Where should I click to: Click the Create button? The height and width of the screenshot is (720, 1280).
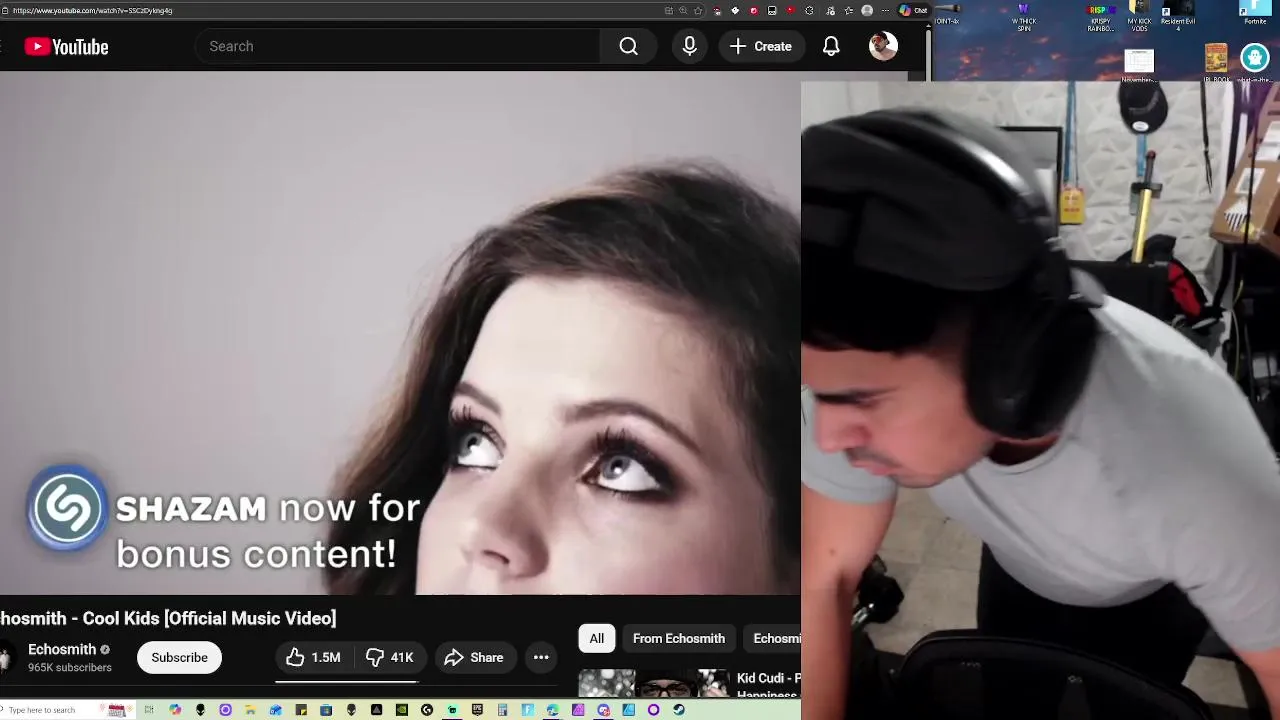[x=761, y=46]
